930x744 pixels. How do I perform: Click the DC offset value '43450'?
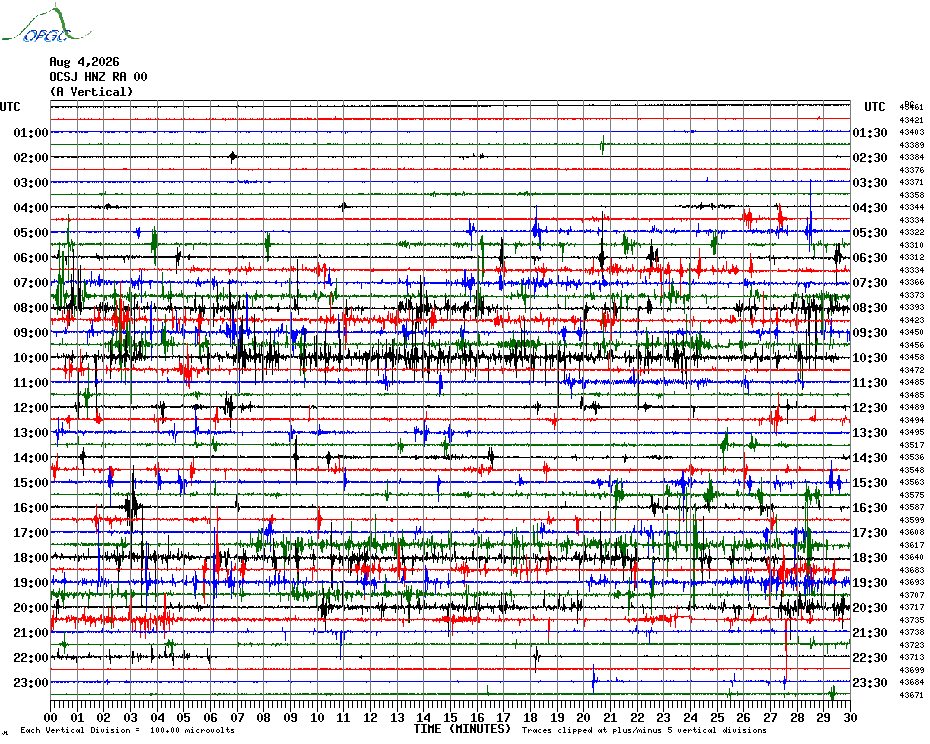tap(912, 332)
